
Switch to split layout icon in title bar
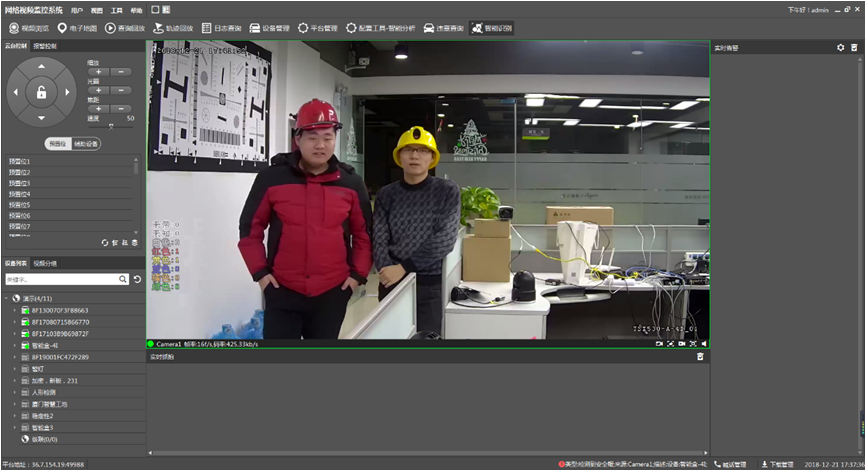166,10
